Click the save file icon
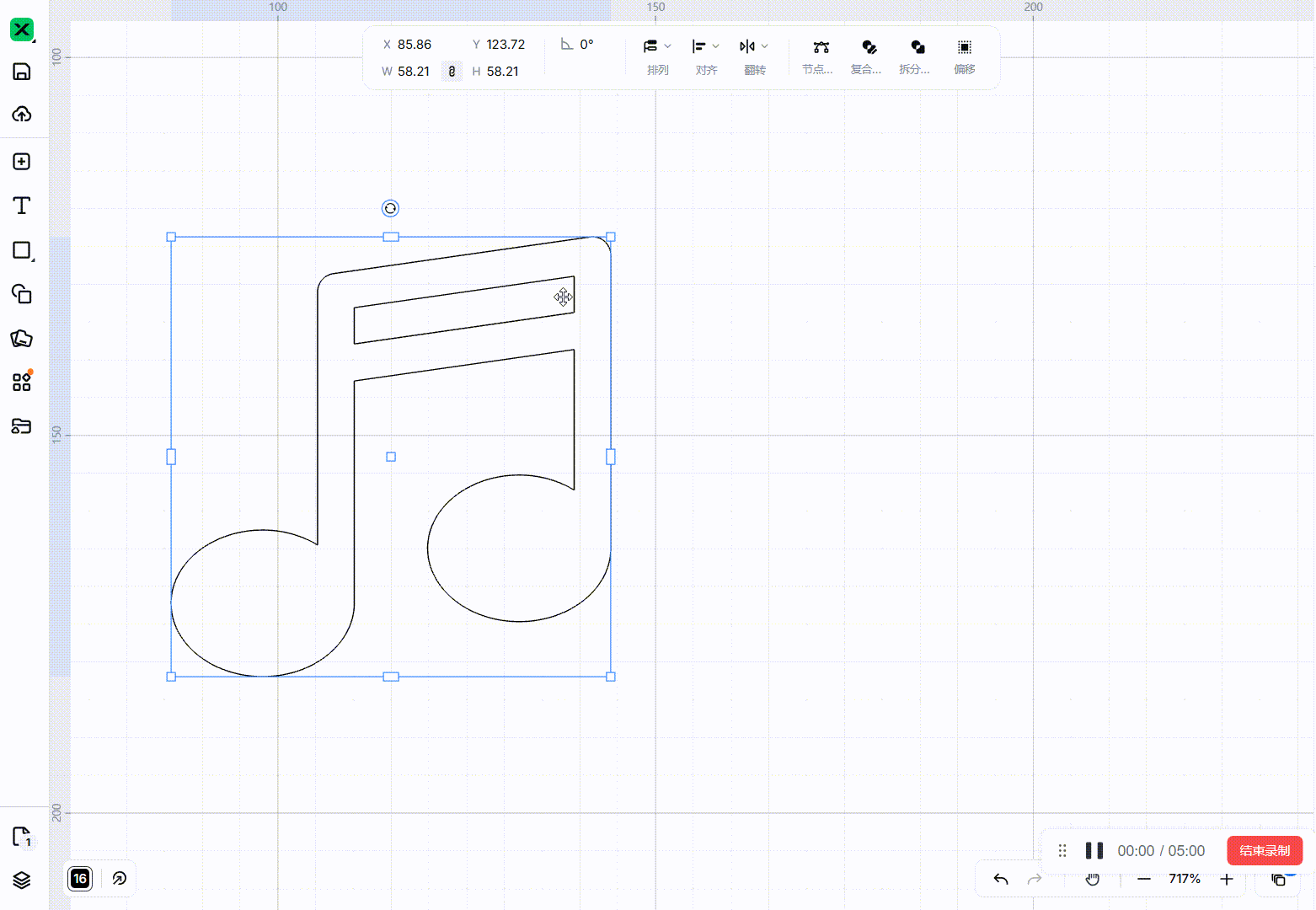Viewport: 1316px width, 910px height. pos(22,72)
